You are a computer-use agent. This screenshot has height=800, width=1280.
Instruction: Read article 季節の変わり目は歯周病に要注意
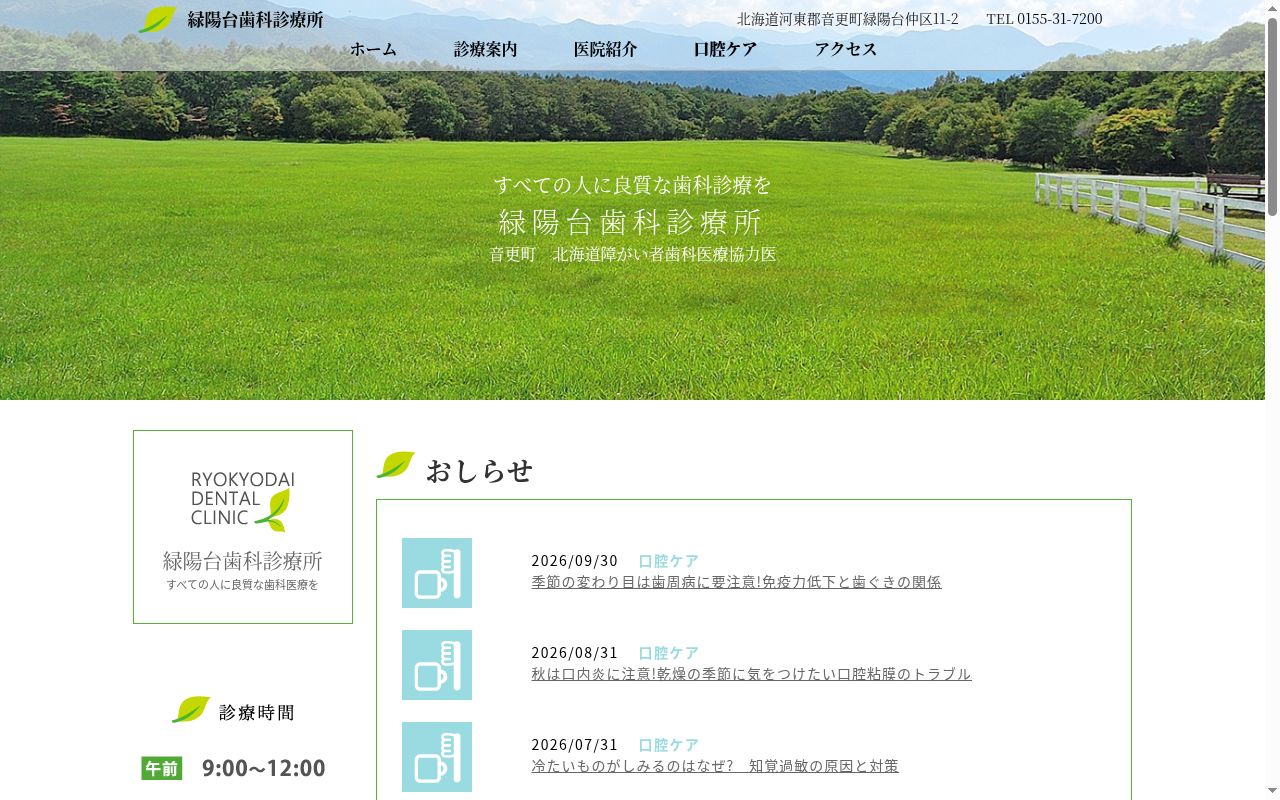pyautogui.click(x=736, y=582)
